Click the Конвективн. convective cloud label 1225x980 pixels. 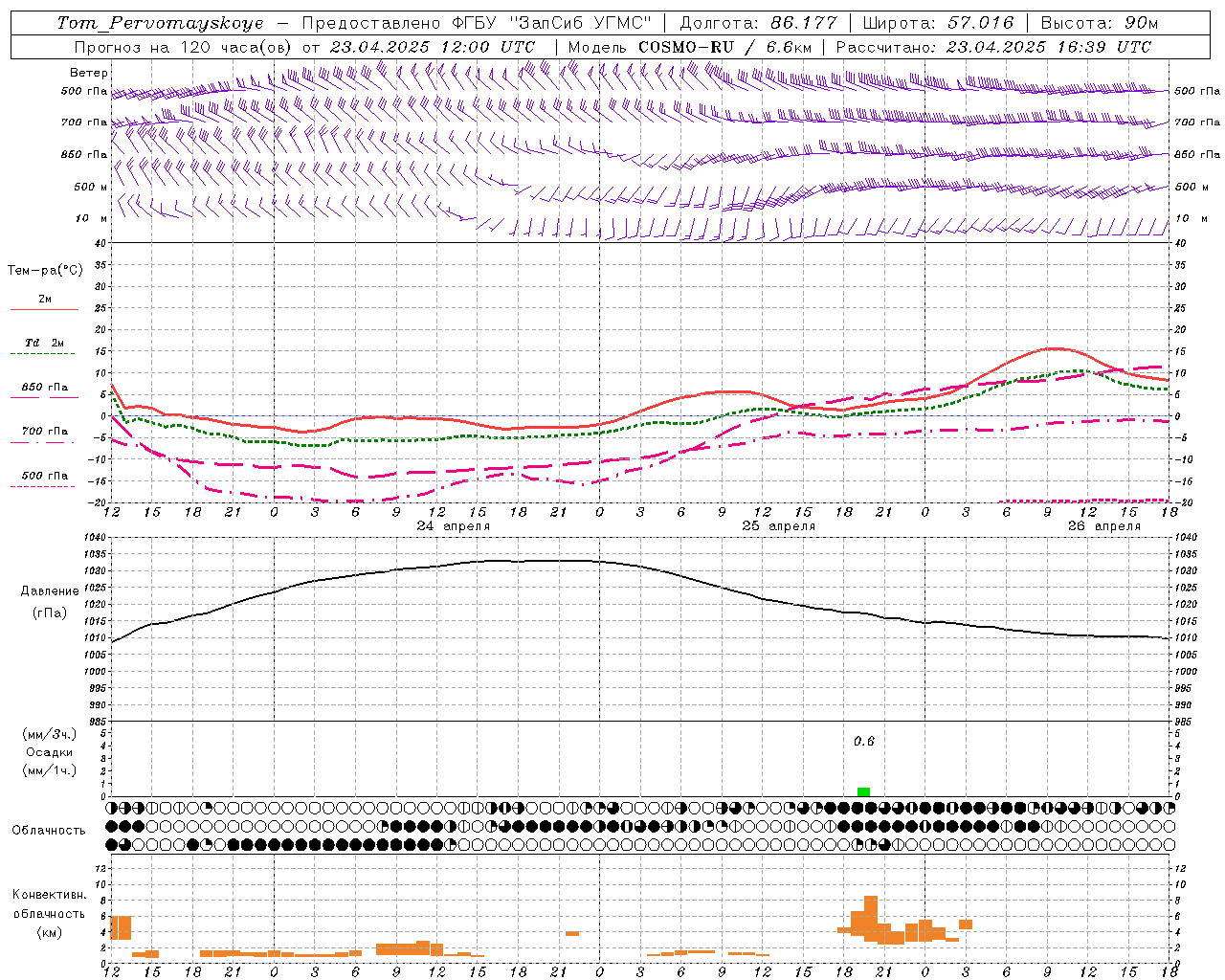coord(50,895)
